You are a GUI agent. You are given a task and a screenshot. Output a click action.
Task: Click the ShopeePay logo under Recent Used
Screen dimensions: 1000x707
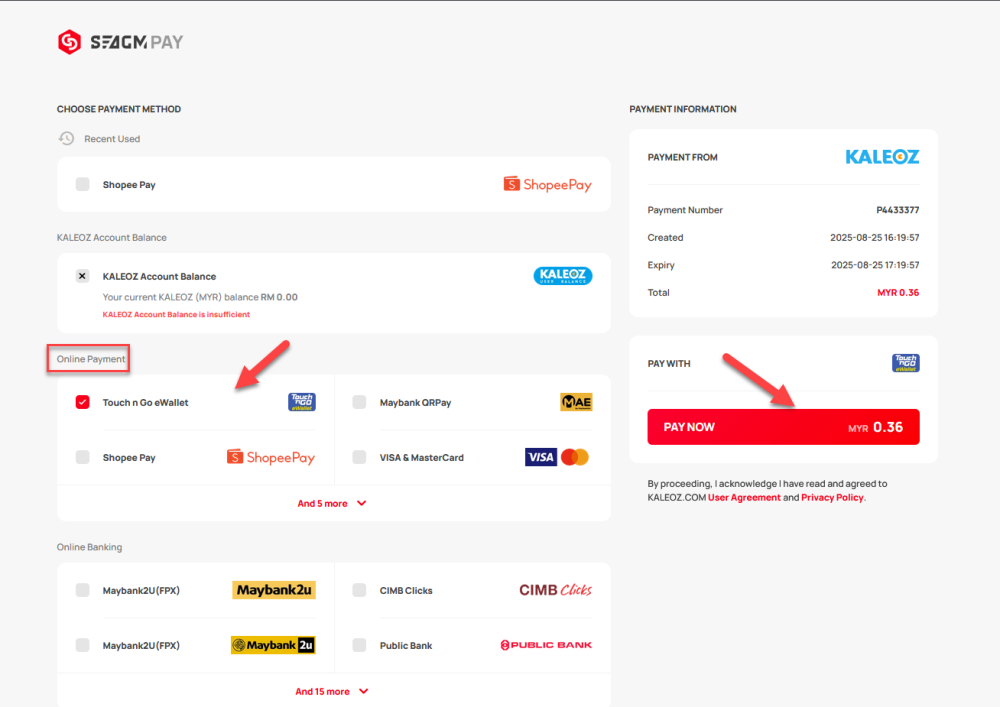pos(547,184)
